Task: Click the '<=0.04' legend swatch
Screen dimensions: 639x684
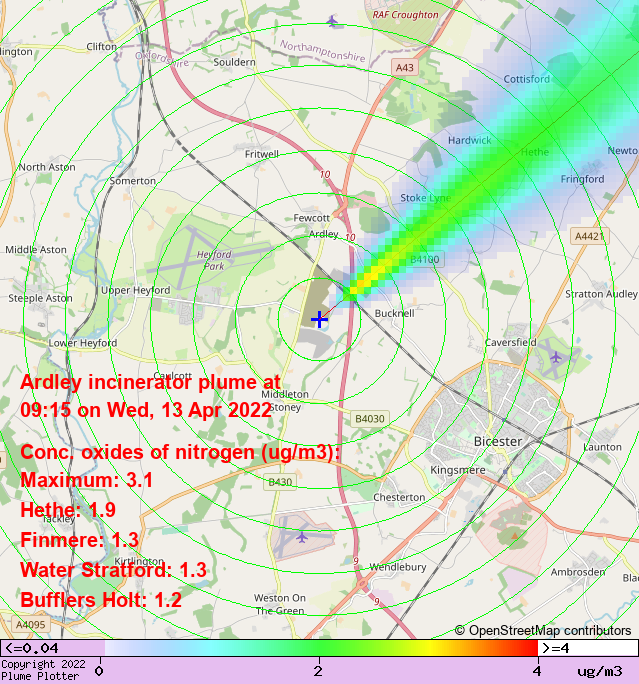Action: click(x=53, y=648)
